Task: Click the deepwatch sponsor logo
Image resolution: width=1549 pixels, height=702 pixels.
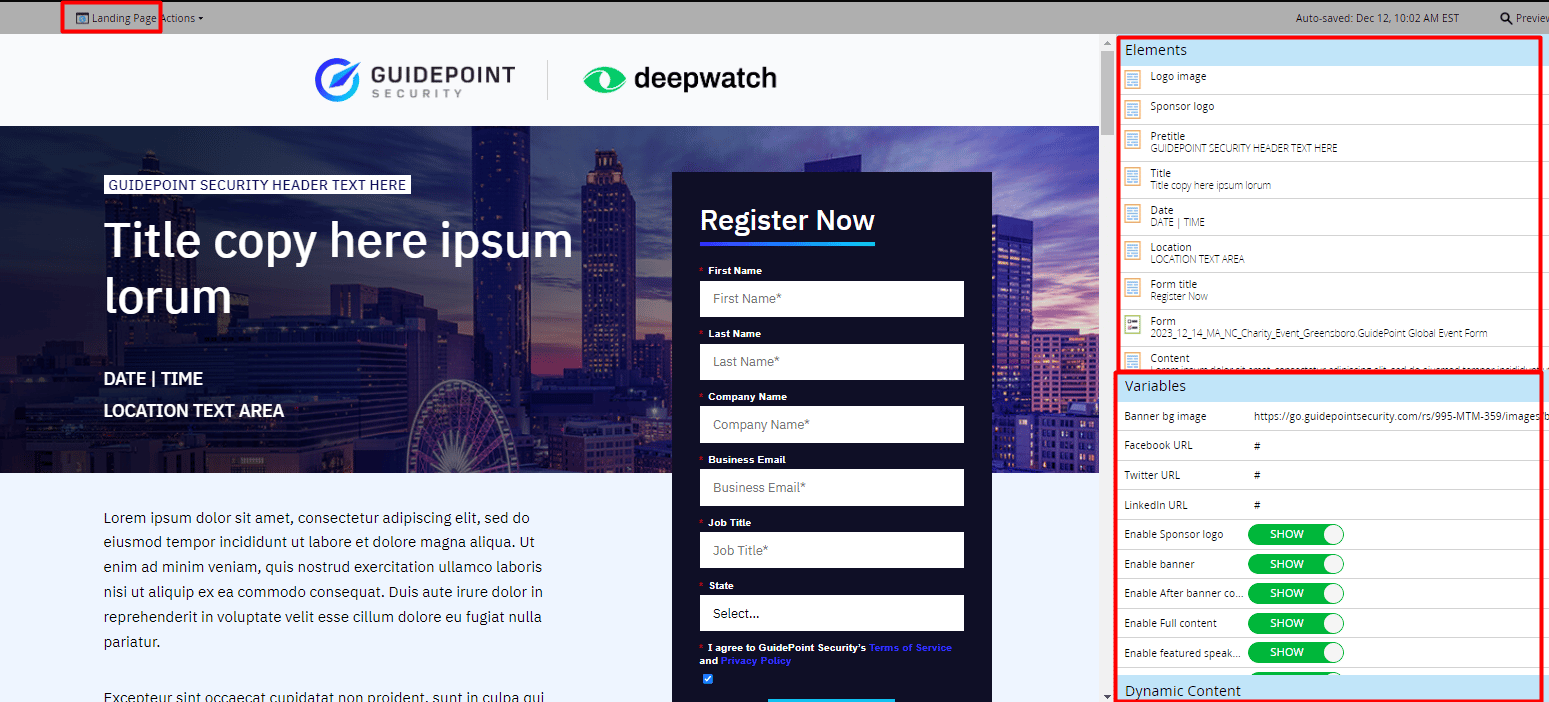Action: 680,79
